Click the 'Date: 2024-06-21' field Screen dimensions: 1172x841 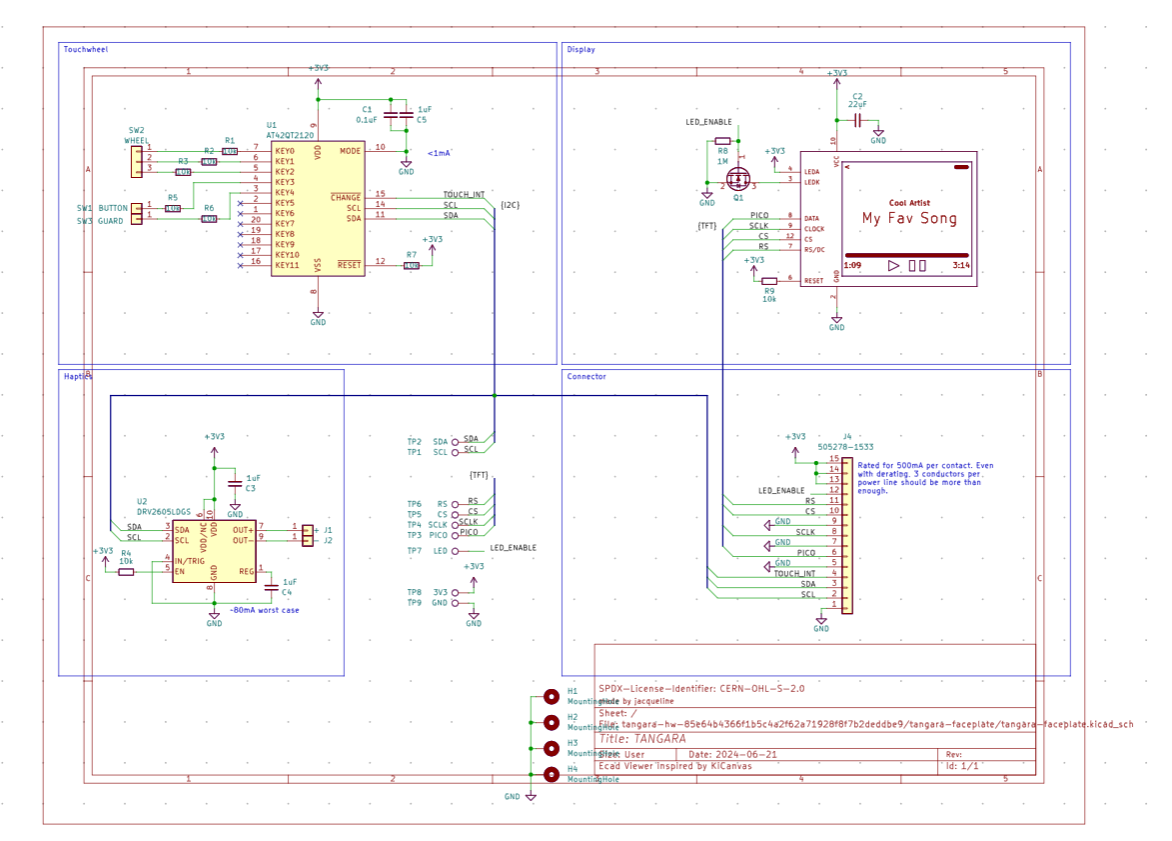click(732, 754)
